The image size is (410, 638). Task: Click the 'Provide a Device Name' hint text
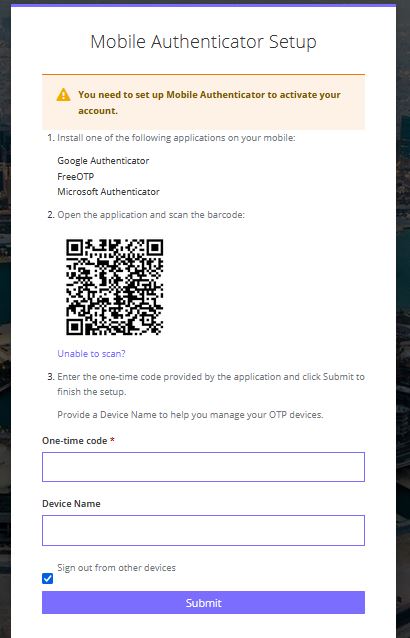190,415
